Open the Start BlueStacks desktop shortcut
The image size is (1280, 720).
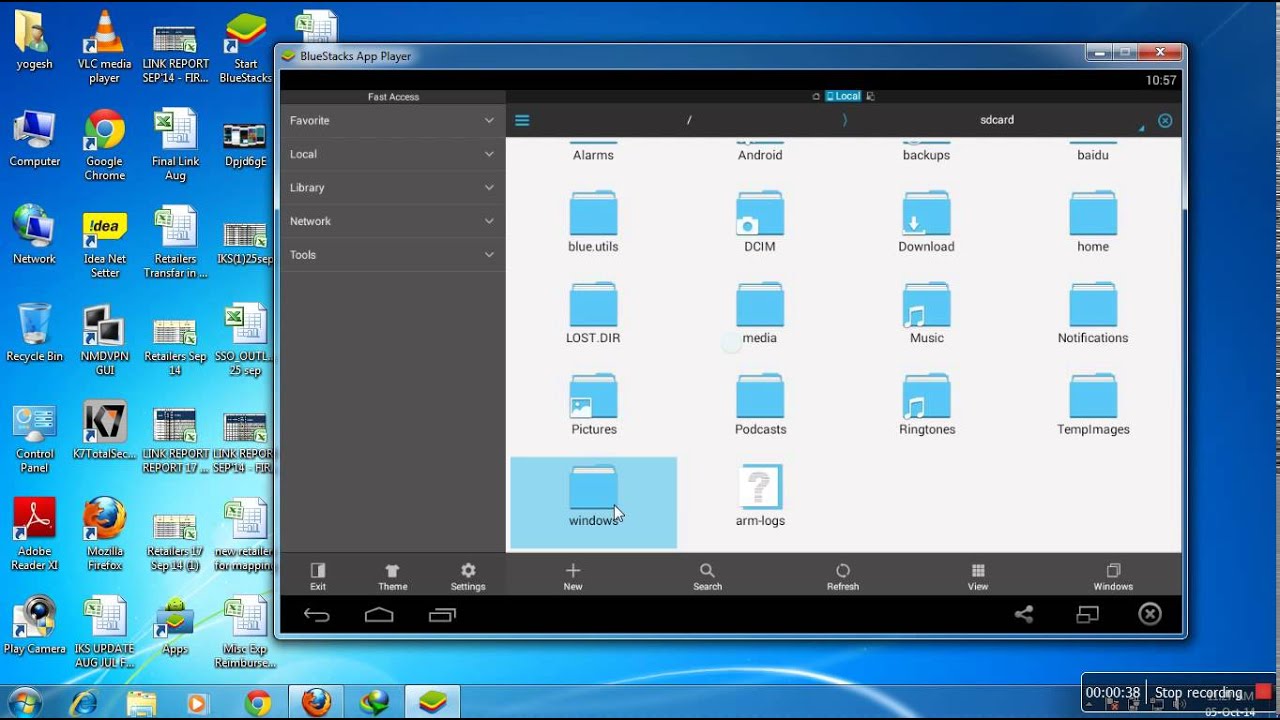pyautogui.click(x=245, y=48)
